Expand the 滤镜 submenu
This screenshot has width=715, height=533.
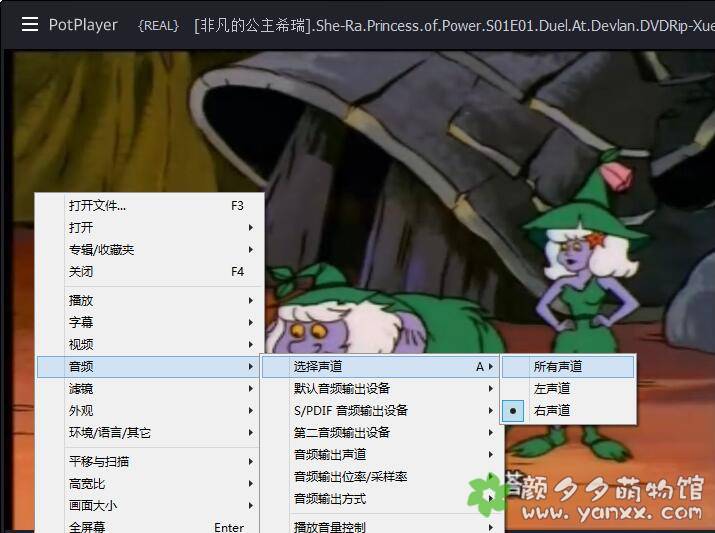148,388
